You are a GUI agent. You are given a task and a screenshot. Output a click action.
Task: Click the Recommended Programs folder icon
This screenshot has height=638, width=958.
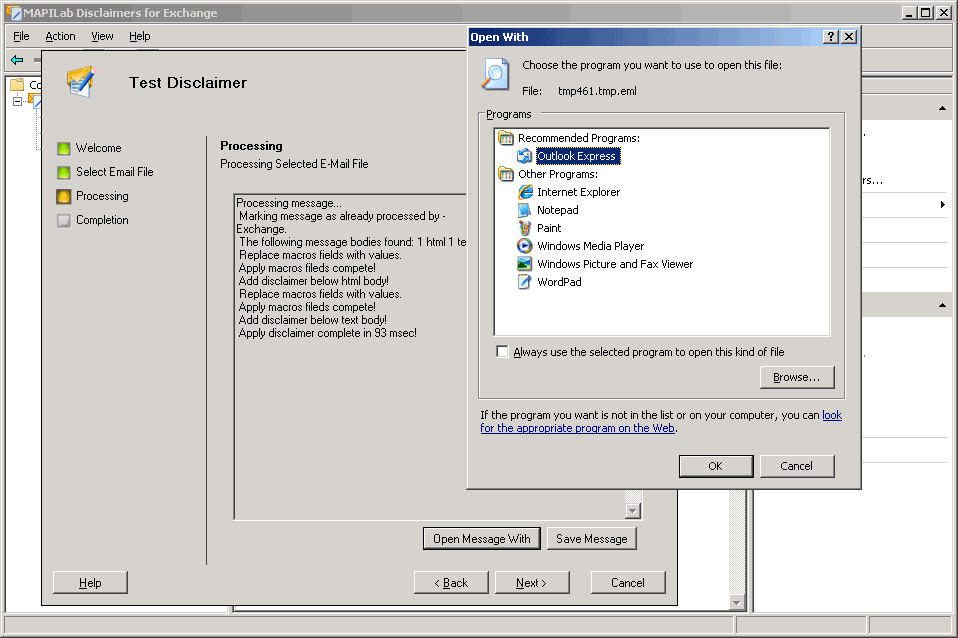pos(506,138)
